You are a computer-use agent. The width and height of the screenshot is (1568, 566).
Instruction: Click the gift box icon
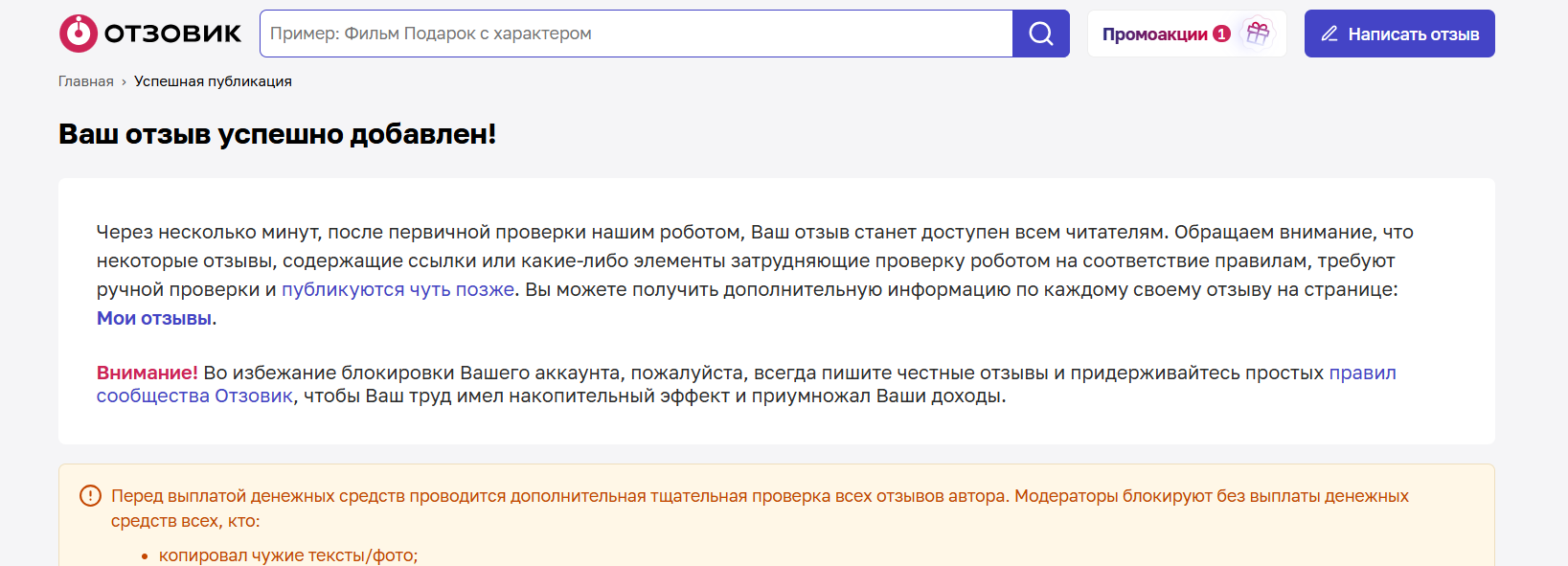point(1258,34)
